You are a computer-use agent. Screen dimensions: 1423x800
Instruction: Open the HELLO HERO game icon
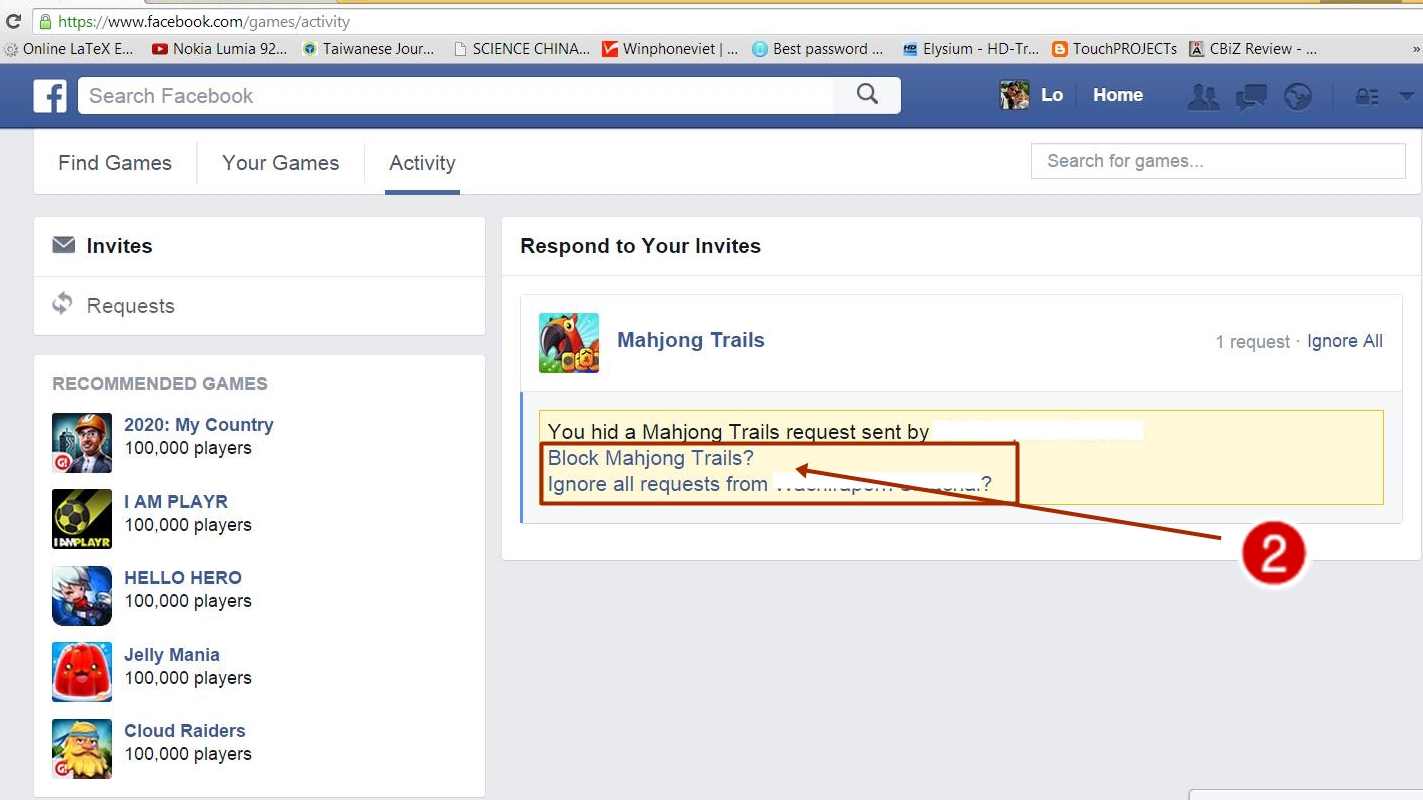click(82, 596)
